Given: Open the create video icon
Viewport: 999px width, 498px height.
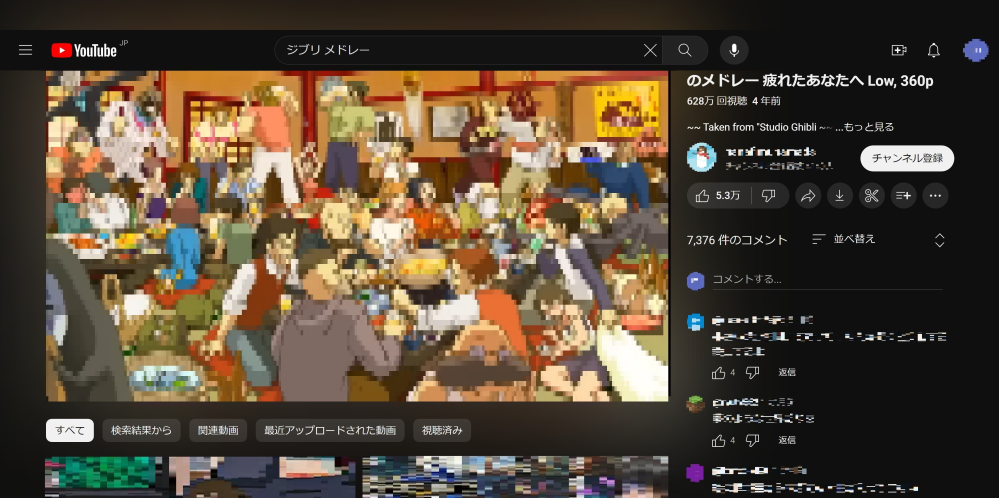Looking at the screenshot, I should [x=899, y=50].
